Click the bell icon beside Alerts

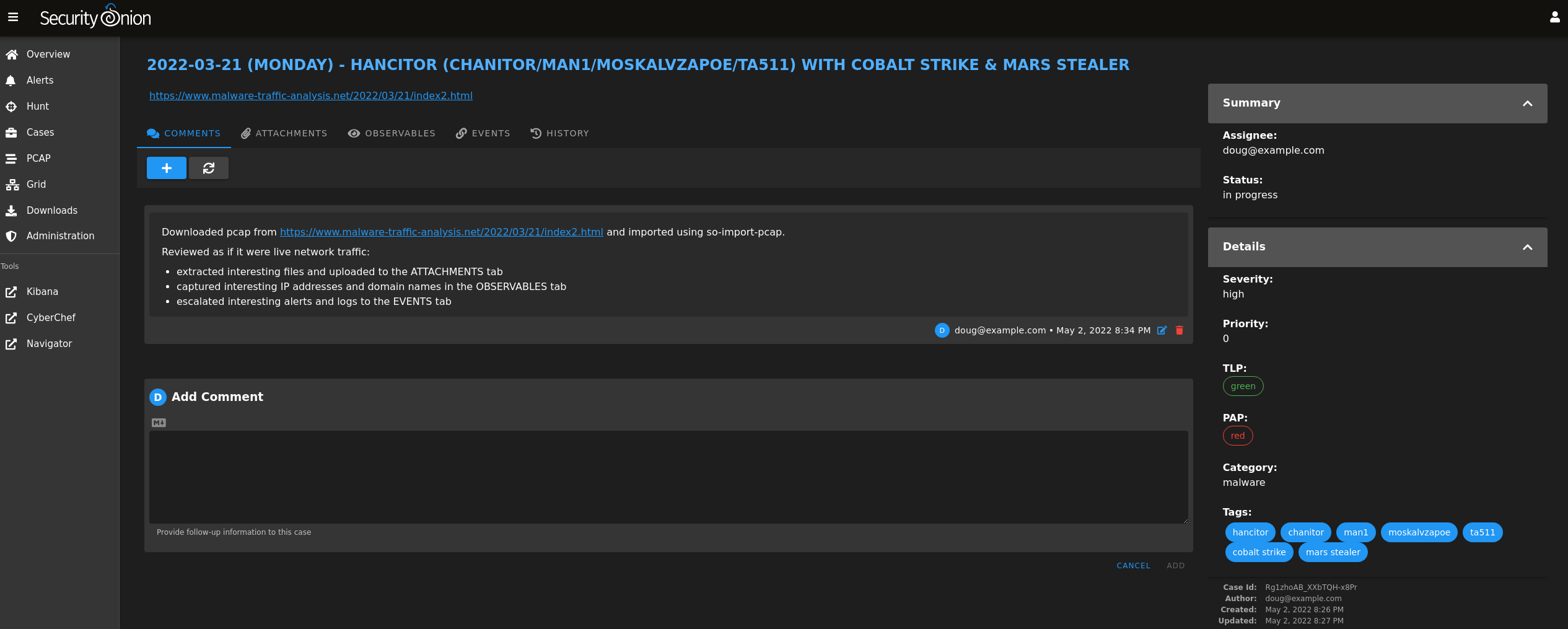click(x=11, y=81)
